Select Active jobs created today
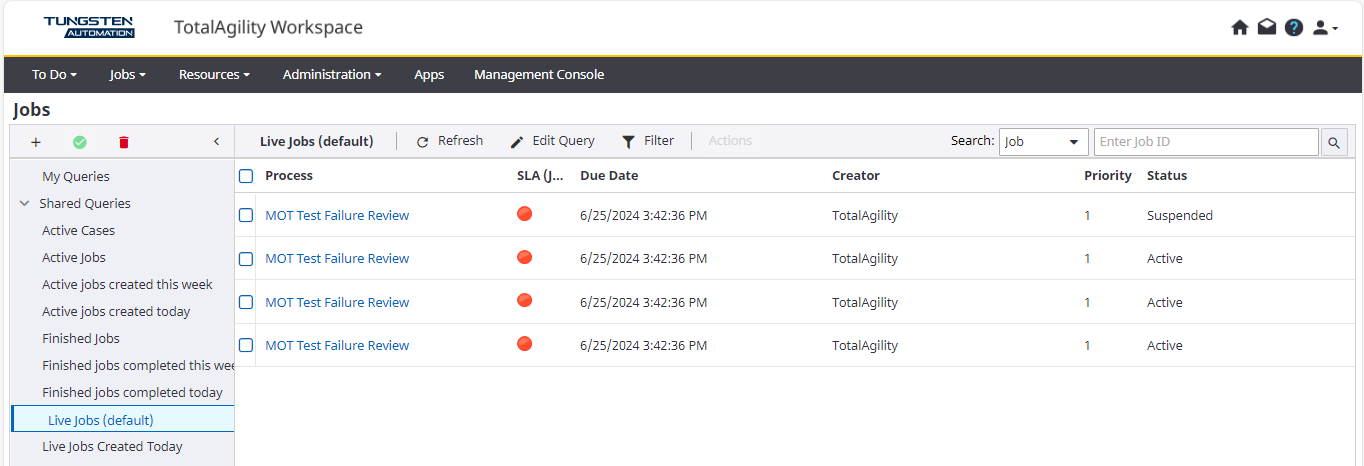This screenshot has width=1364, height=466. point(116,311)
